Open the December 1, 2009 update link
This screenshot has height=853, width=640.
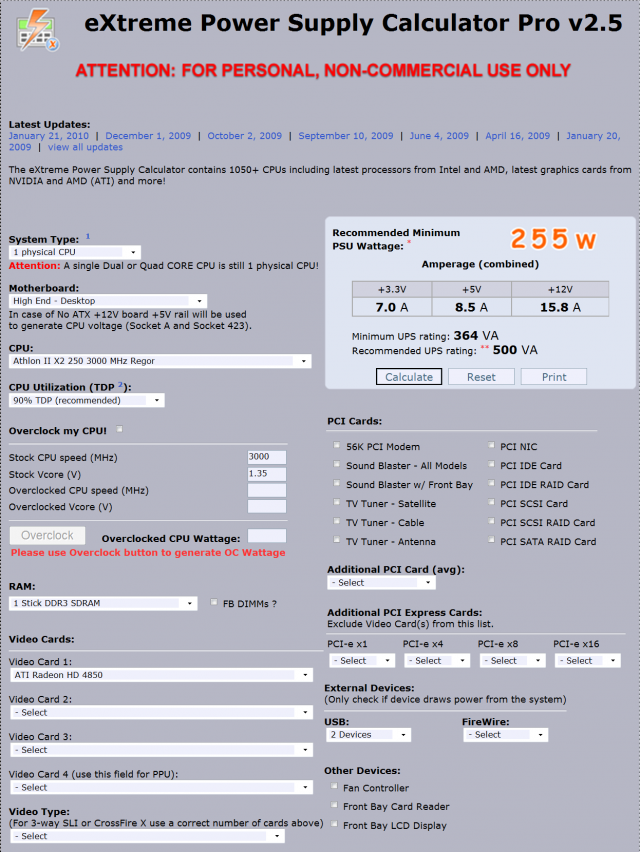148,136
